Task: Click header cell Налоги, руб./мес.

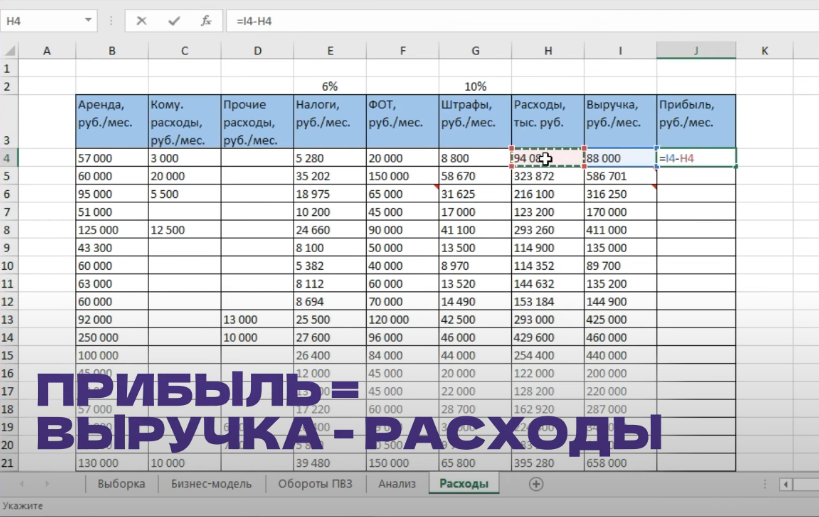Action: point(330,122)
